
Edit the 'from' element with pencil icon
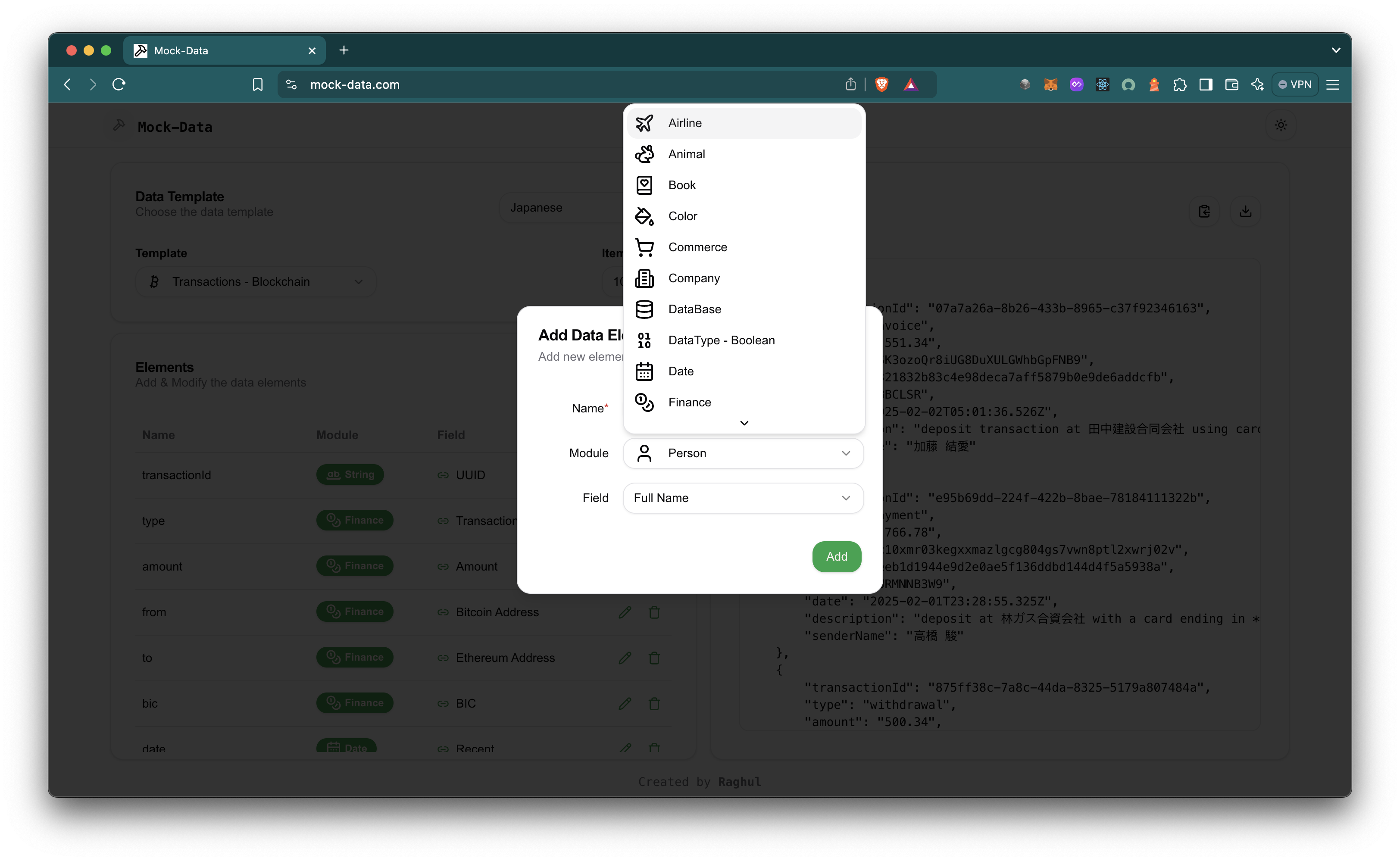625,612
